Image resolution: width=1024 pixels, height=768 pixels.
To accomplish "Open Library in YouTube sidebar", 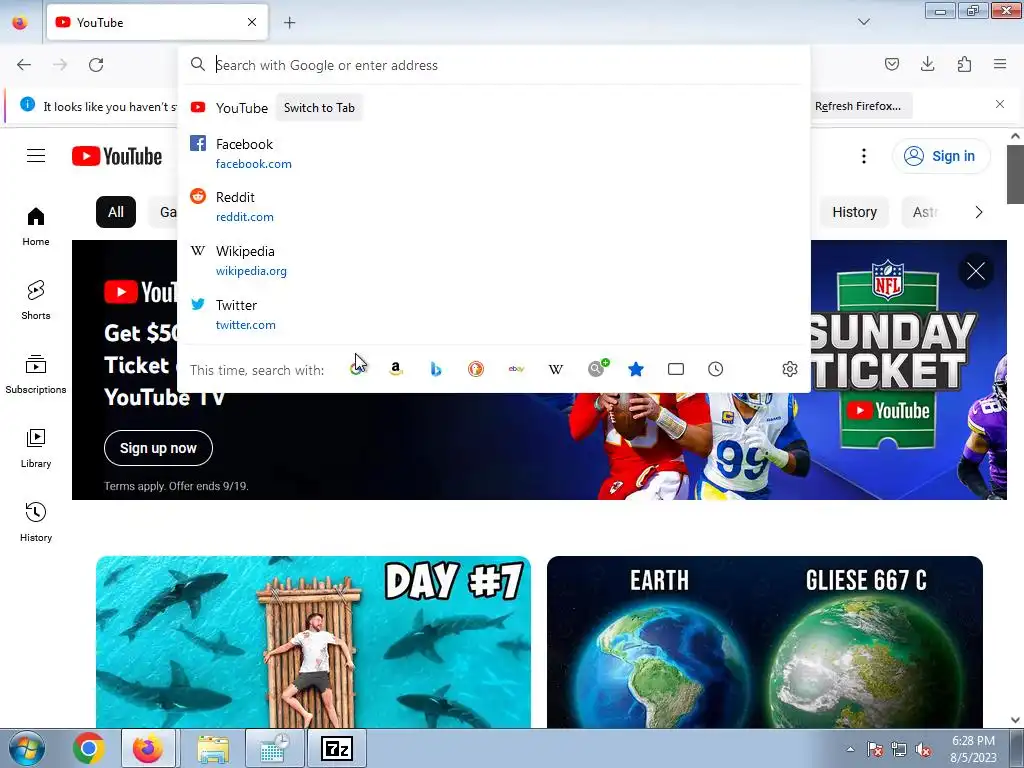I will point(36,448).
